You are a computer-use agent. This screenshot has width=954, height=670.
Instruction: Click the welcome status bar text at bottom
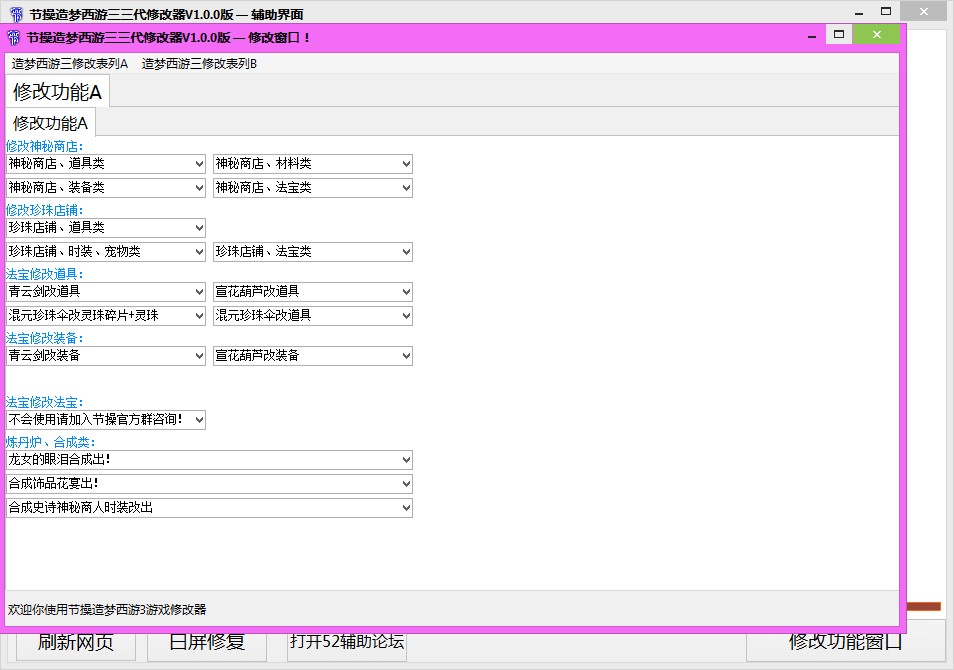[107, 608]
